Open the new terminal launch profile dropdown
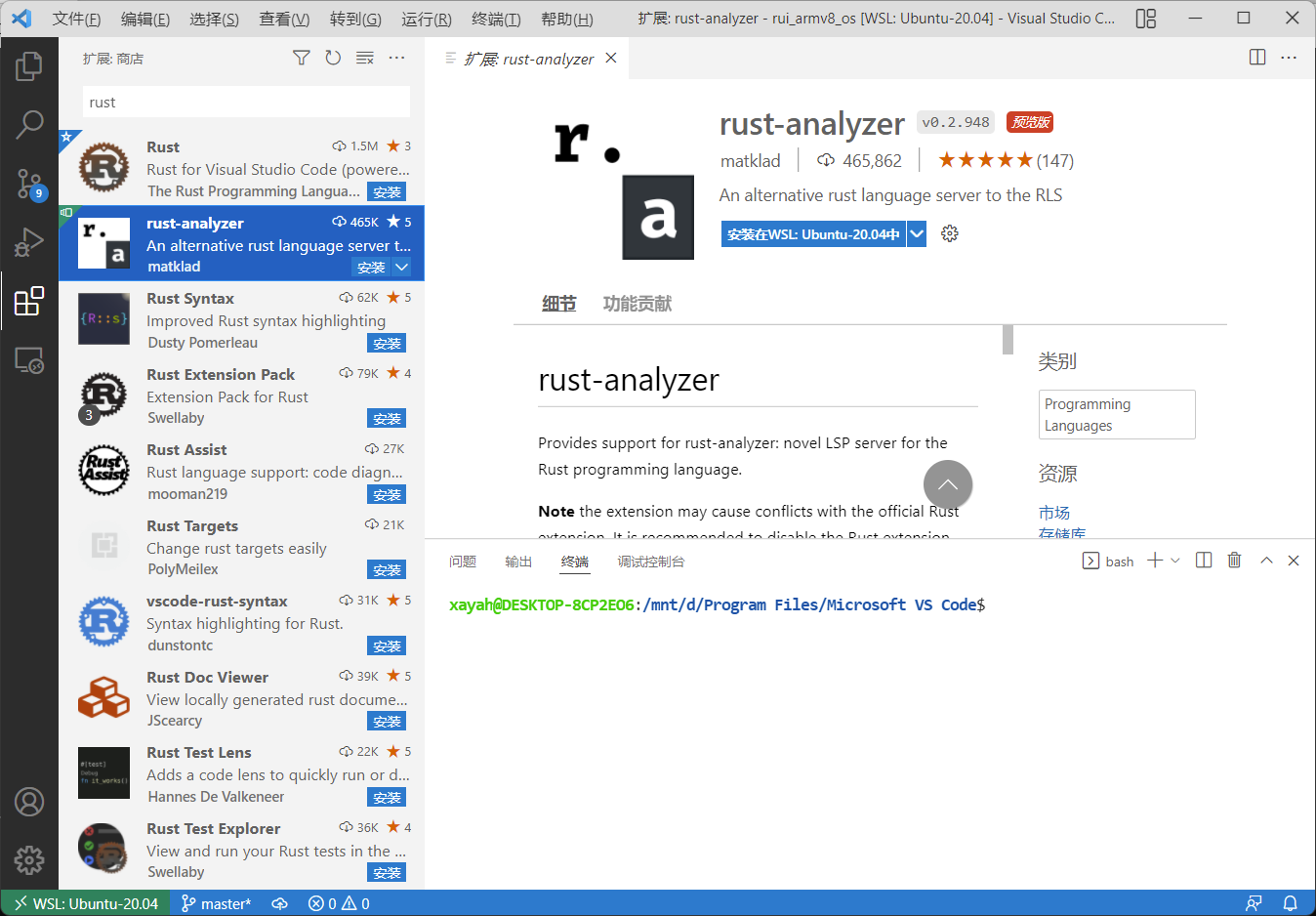Image resolution: width=1316 pixels, height=916 pixels. point(1175,561)
